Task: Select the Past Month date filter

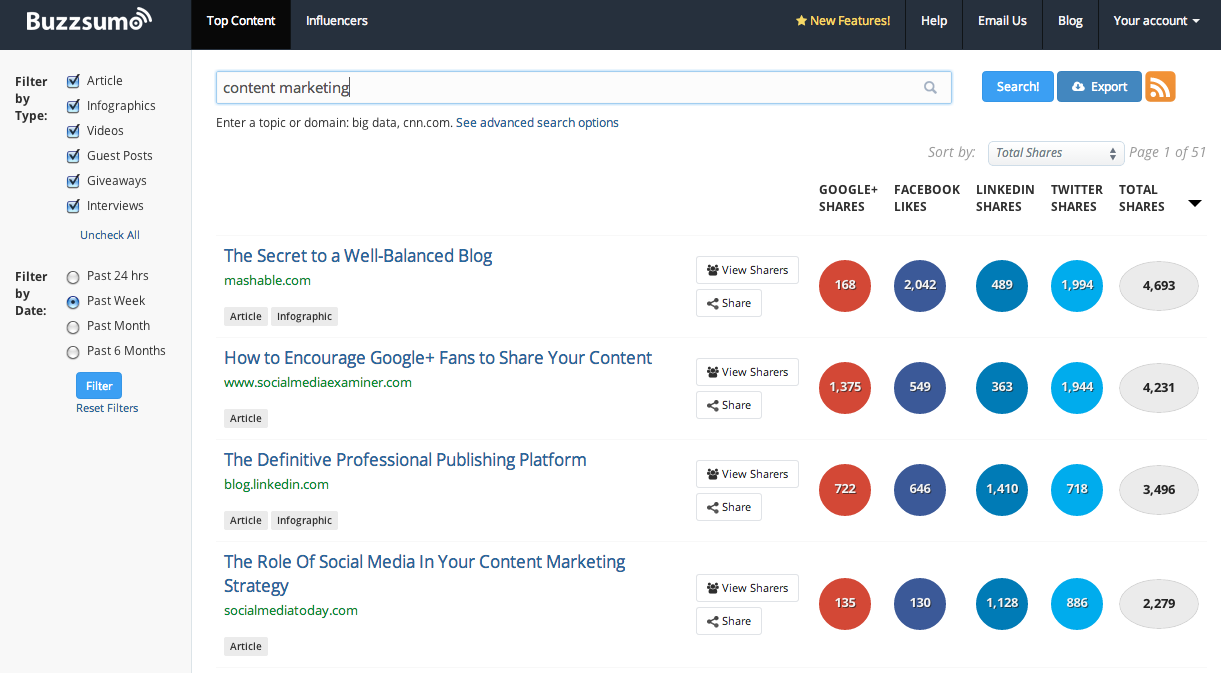Action: tap(73, 327)
